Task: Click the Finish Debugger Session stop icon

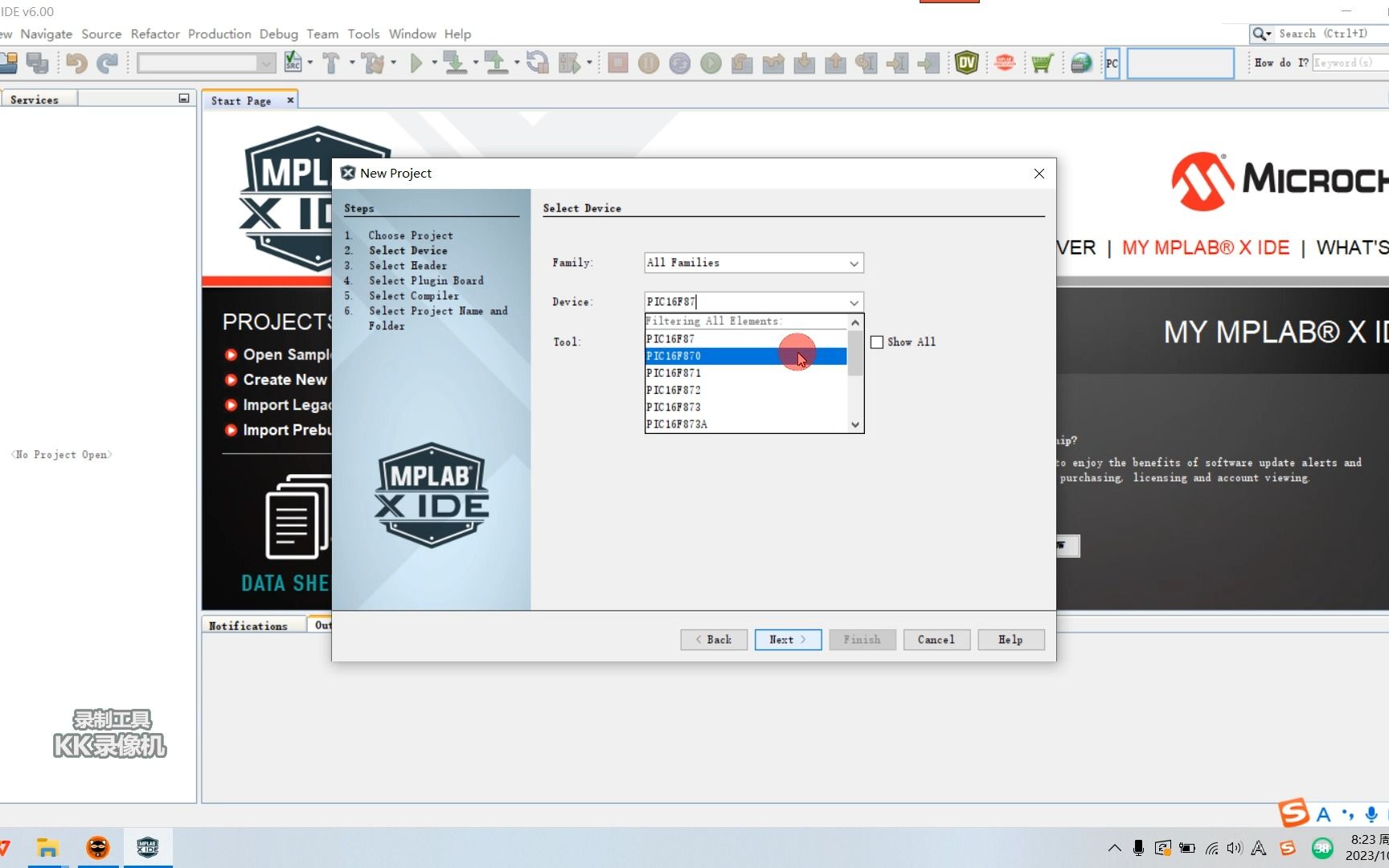Action: (x=618, y=63)
